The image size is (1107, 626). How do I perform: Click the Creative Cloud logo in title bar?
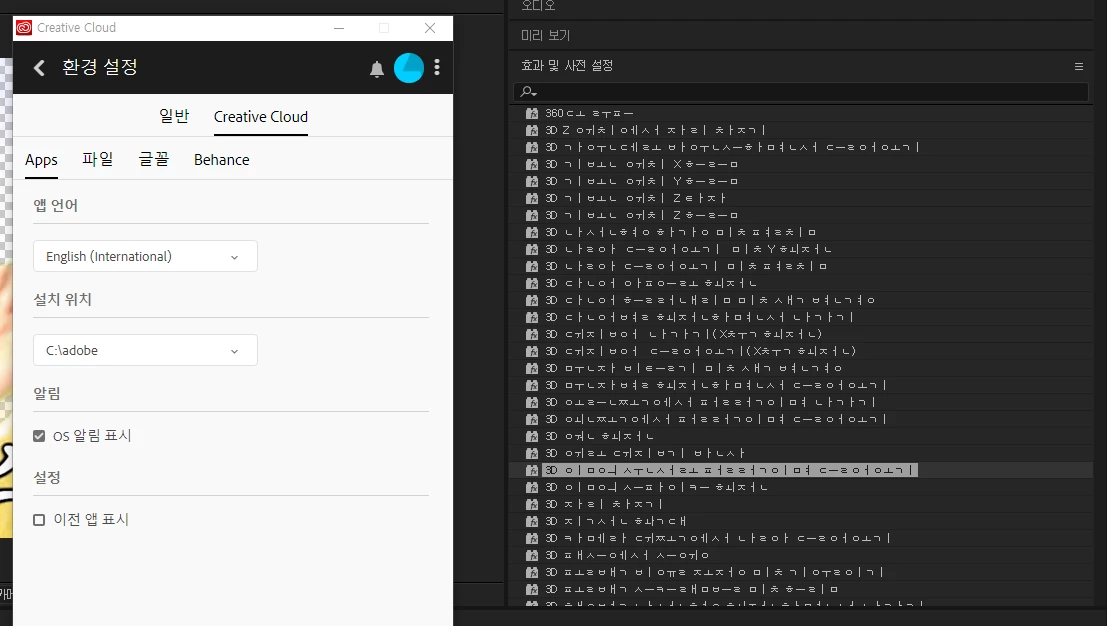coord(24,28)
